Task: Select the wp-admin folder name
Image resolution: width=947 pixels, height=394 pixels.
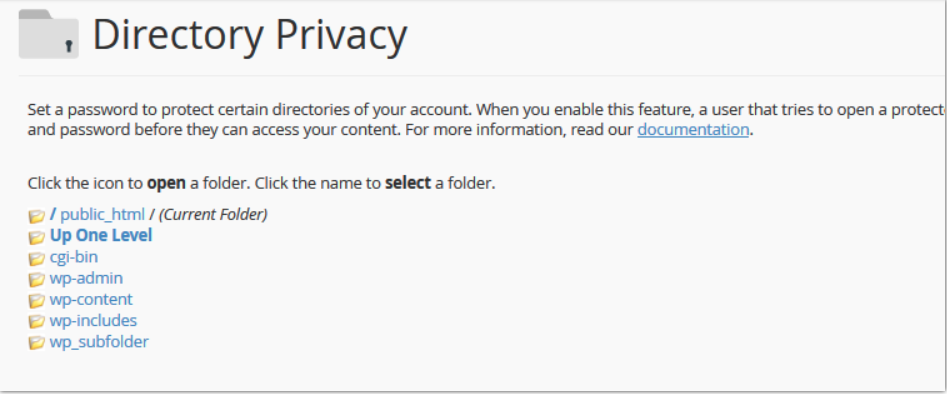Action: (86, 278)
